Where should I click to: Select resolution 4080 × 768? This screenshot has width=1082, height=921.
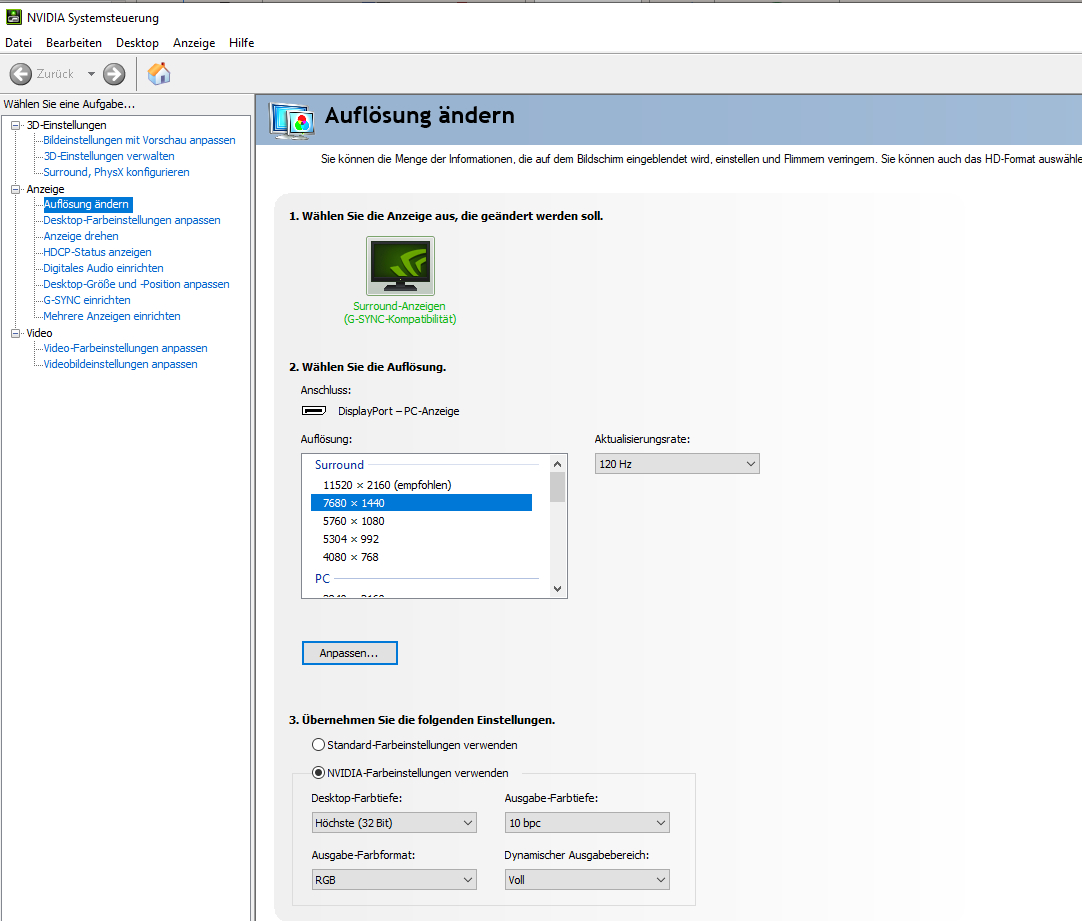click(422, 557)
